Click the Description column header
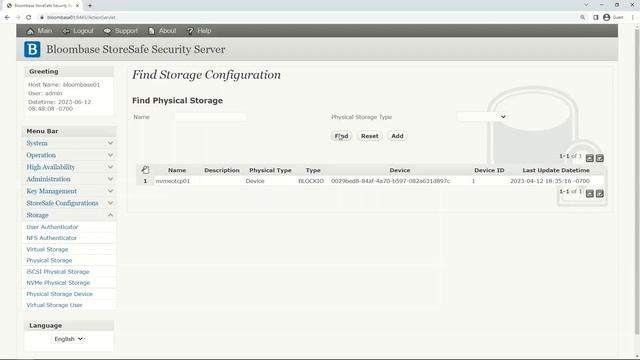640x360 pixels. [x=222, y=170]
